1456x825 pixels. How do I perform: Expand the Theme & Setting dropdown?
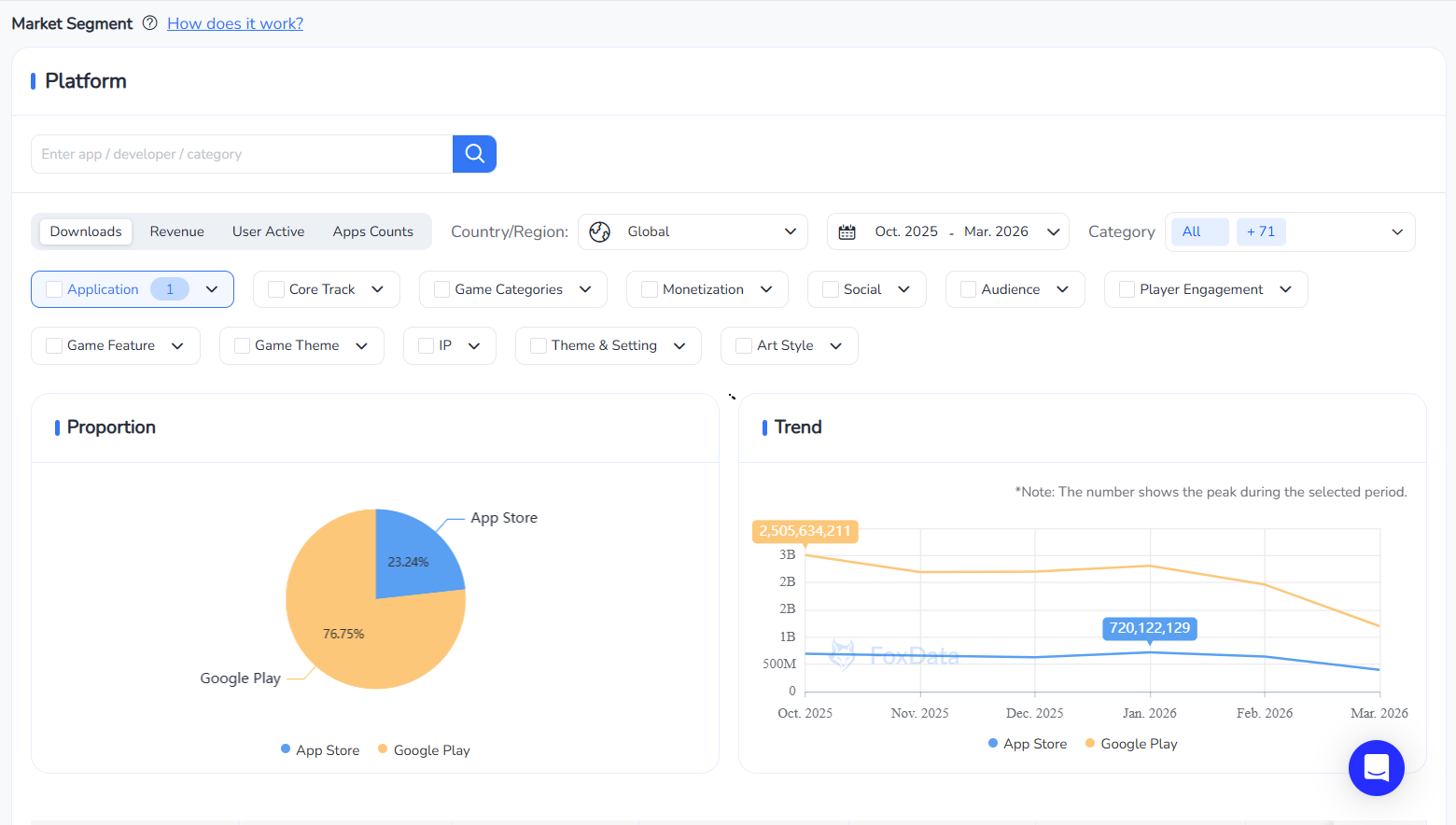(679, 345)
